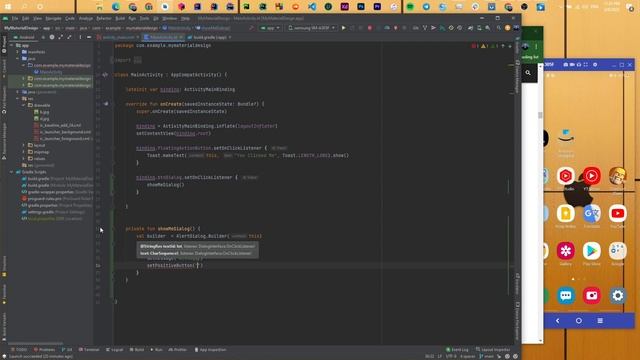
Task: Open the Problems tool window tab
Action: [x=44, y=350]
